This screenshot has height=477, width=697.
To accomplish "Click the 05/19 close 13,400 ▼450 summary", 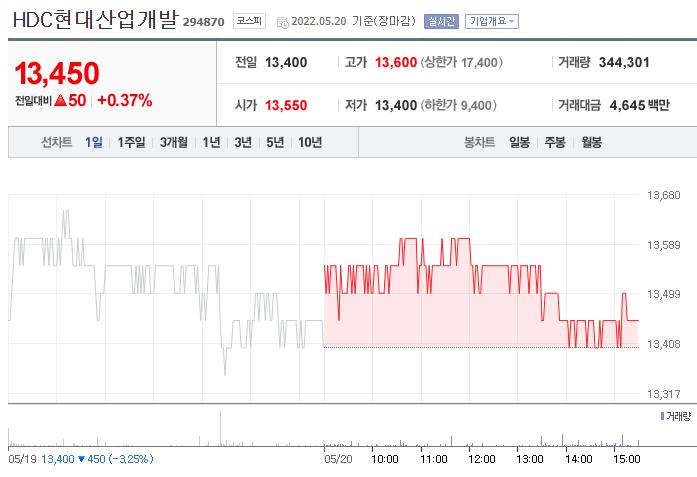I will 97,459.
